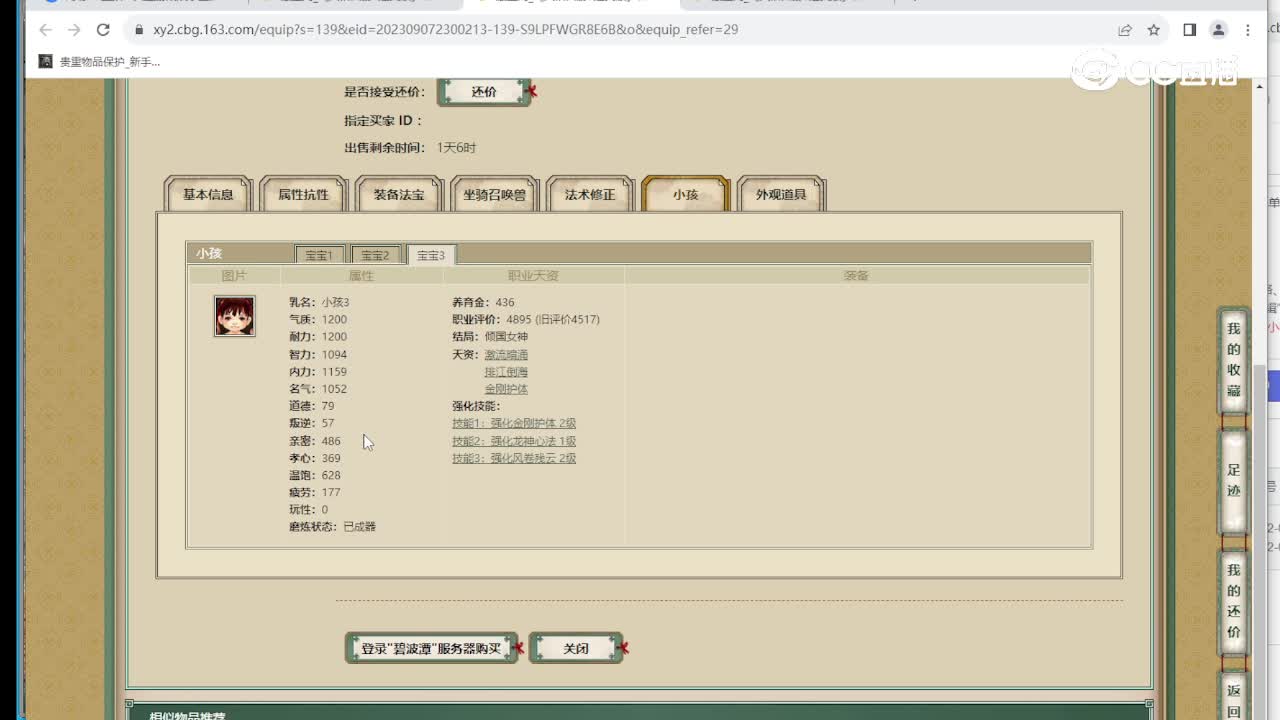The height and width of the screenshot is (720, 1280).
Task: Click the 还价 button
Action: (x=484, y=91)
